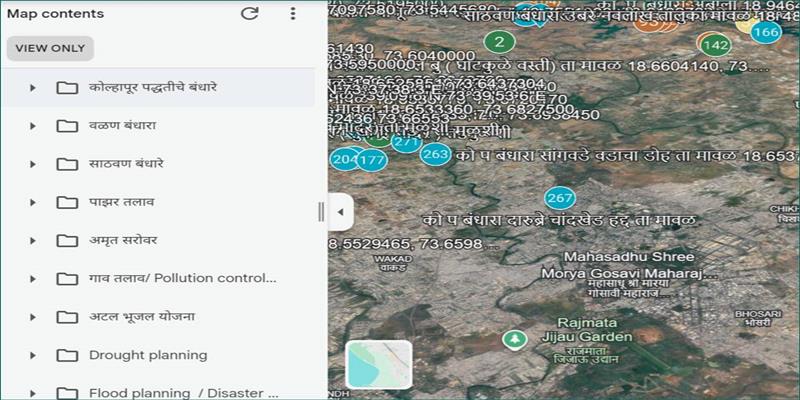
Task: Select the green cluster marker labeled 142
Action: click(x=715, y=45)
